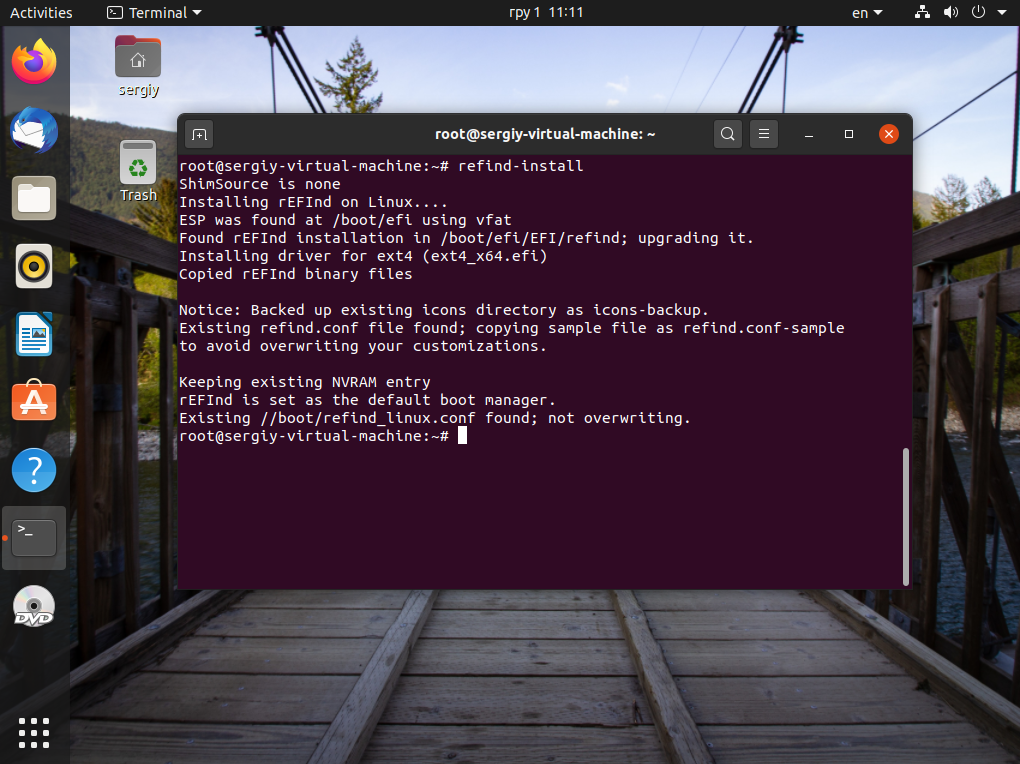Open the system power menu arrow
Image resolution: width=1020 pixels, height=764 pixels.
[x=1002, y=12]
